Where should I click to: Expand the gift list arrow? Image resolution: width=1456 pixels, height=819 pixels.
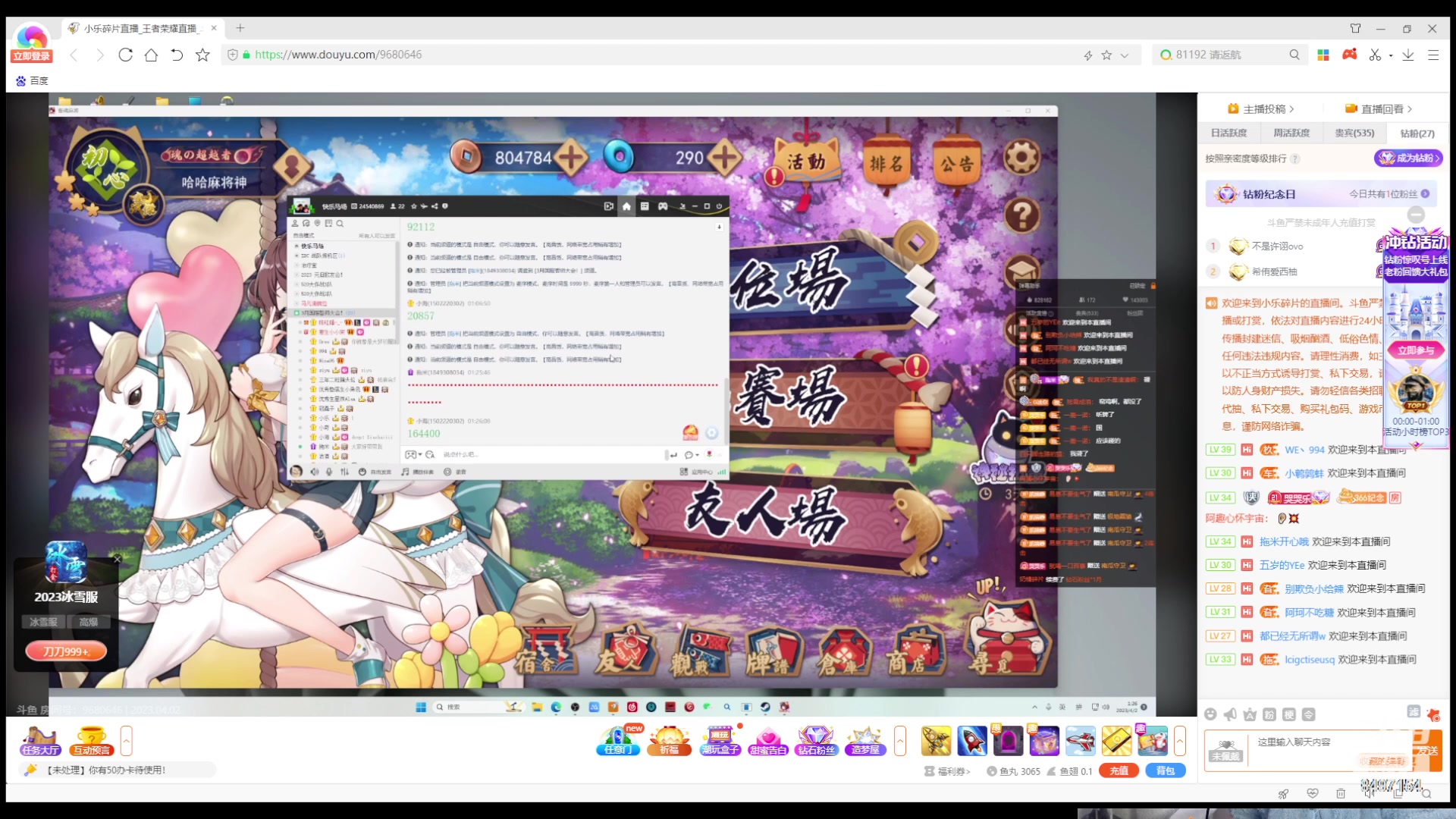[1180, 740]
